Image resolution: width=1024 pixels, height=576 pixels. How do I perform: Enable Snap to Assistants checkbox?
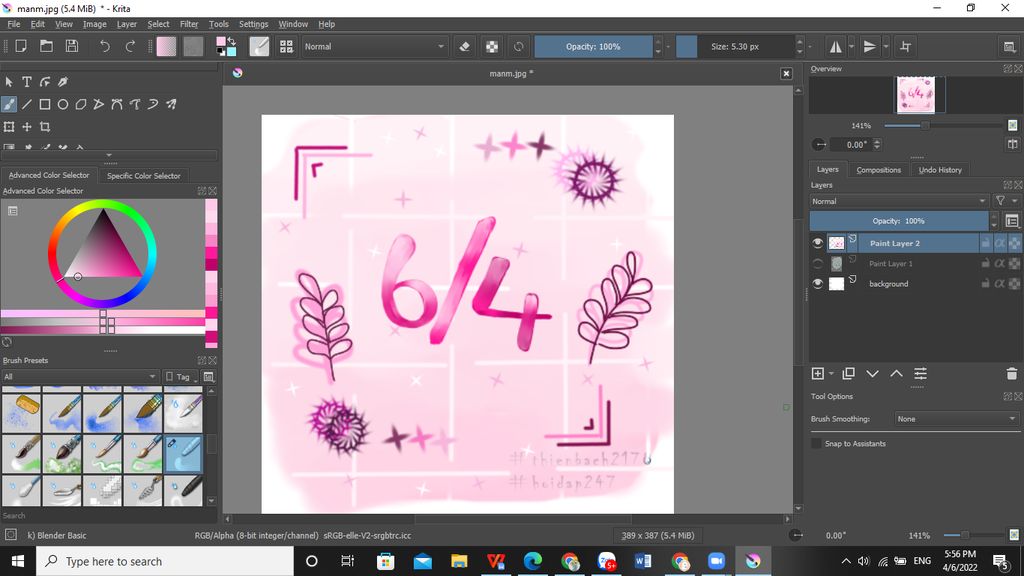[816, 443]
